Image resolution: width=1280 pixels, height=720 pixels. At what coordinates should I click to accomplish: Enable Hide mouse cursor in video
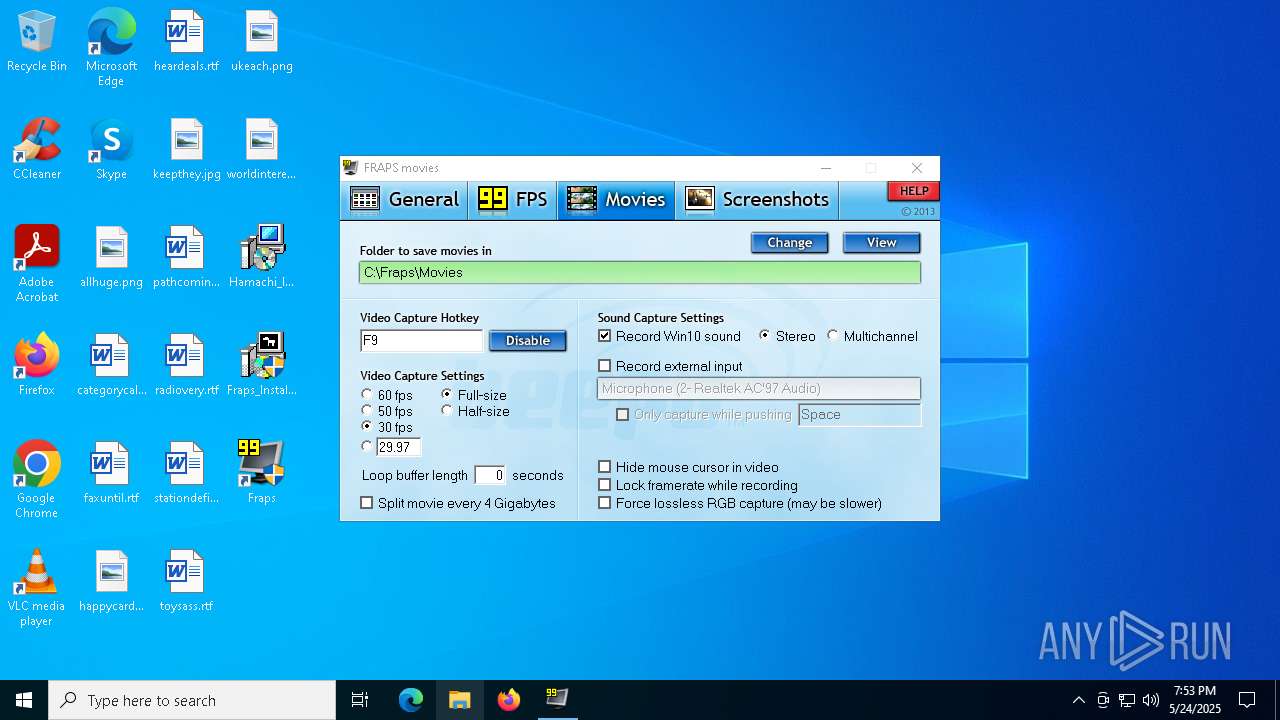tap(604, 467)
